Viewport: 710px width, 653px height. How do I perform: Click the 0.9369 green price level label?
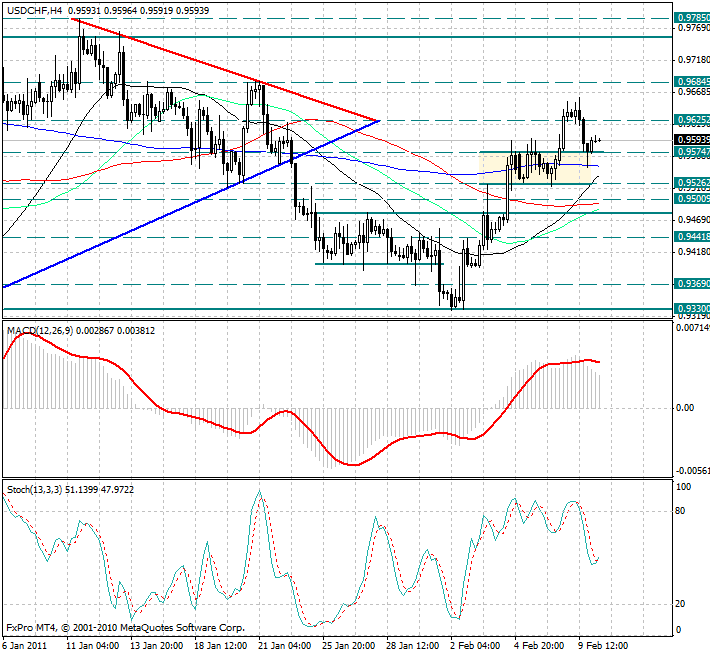[692, 284]
